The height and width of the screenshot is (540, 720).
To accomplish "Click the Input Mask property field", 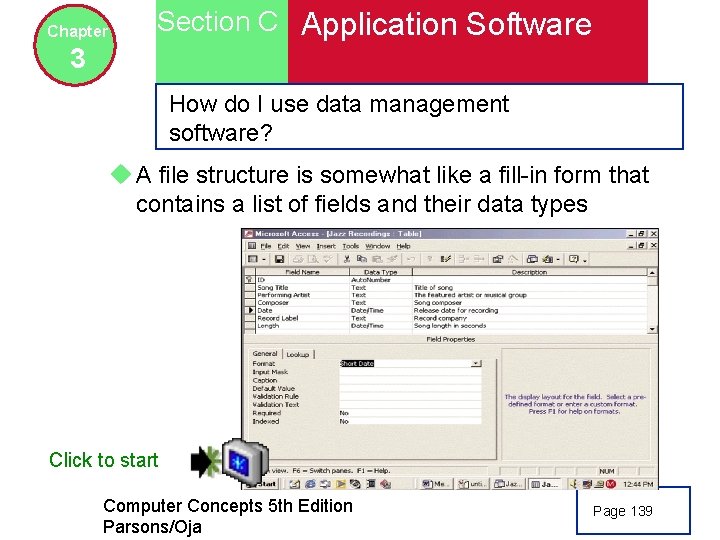I will [x=411, y=372].
